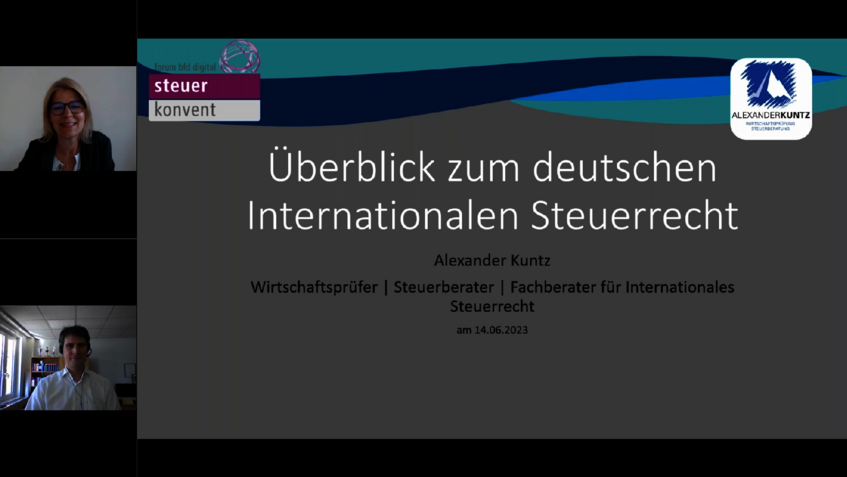Click the "Steuerrecht" word under the subtitle
The height and width of the screenshot is (477, 847).
(x=492, y=306)
